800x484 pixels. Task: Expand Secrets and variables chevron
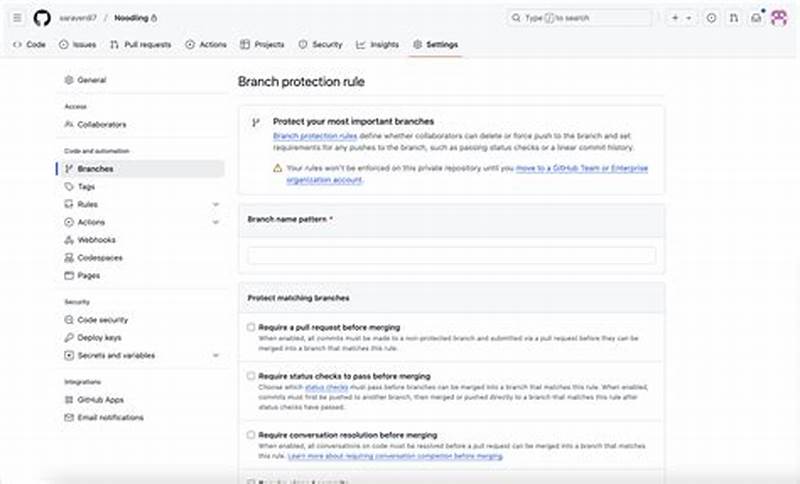216,355
